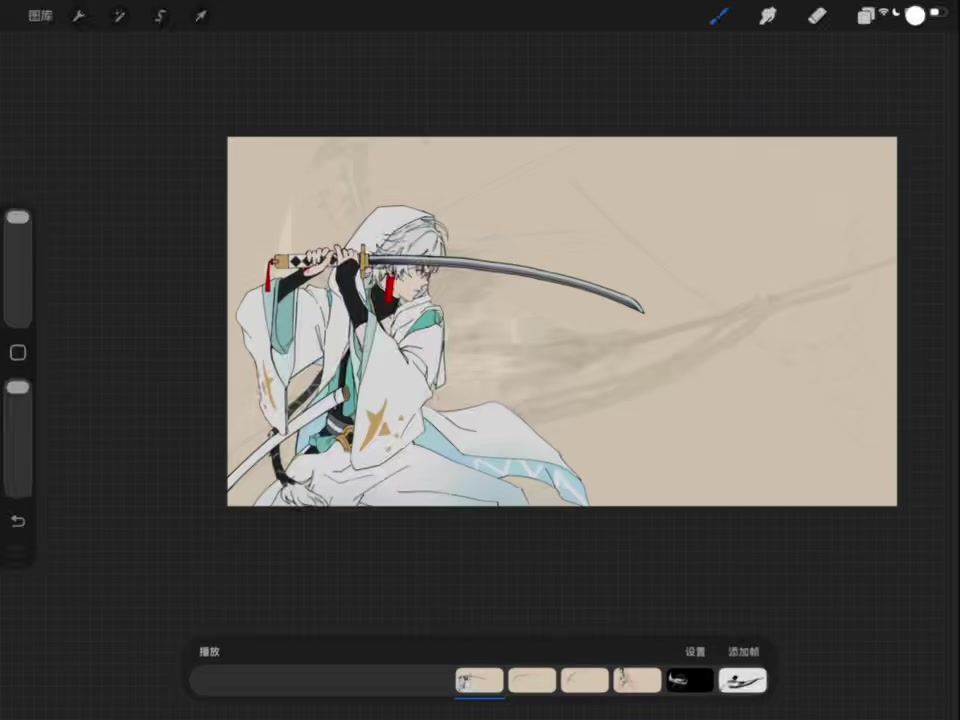Open the 图库 gallery

(x=40, y=16)
